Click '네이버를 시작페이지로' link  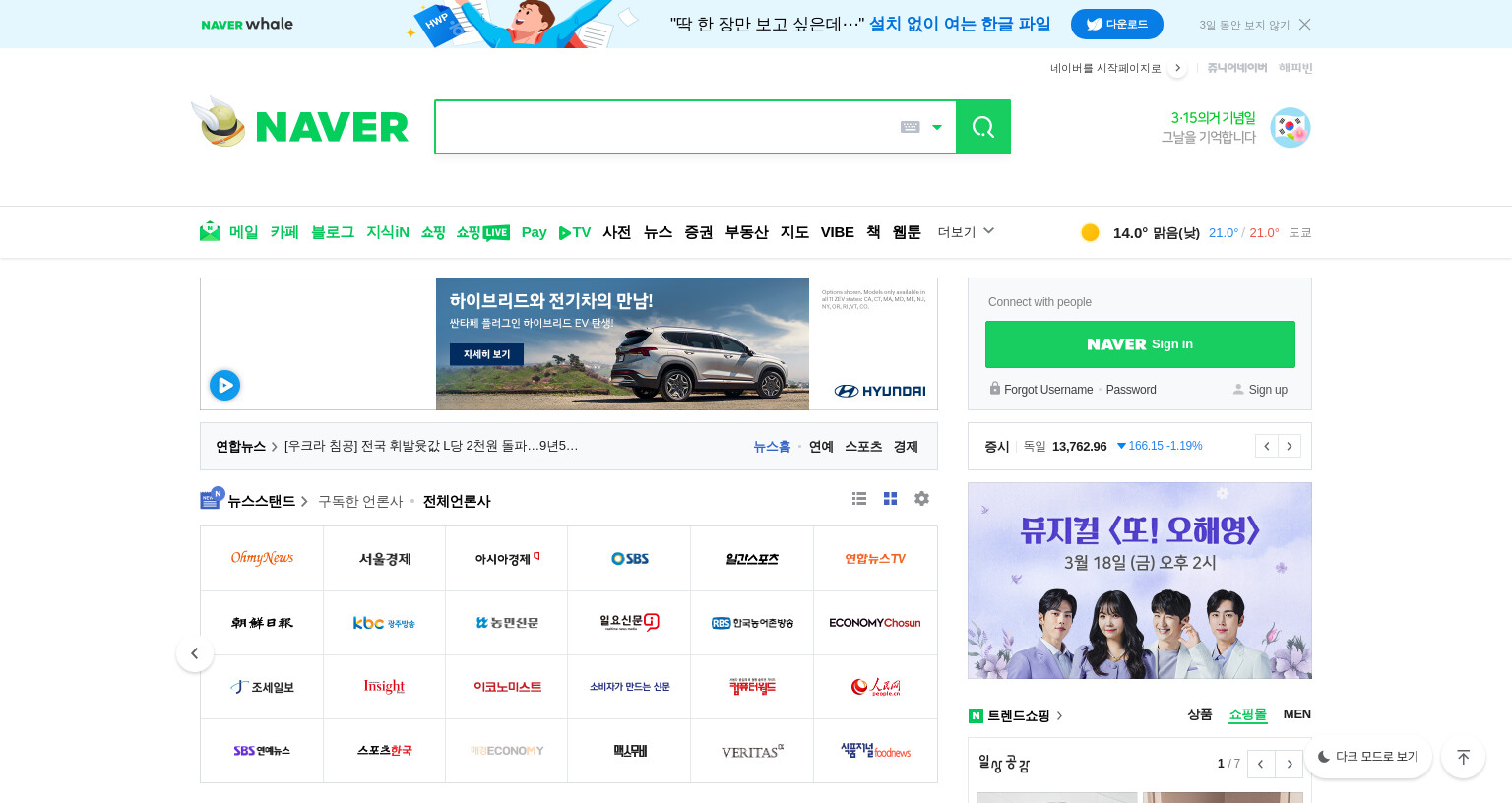point(1105,68)
